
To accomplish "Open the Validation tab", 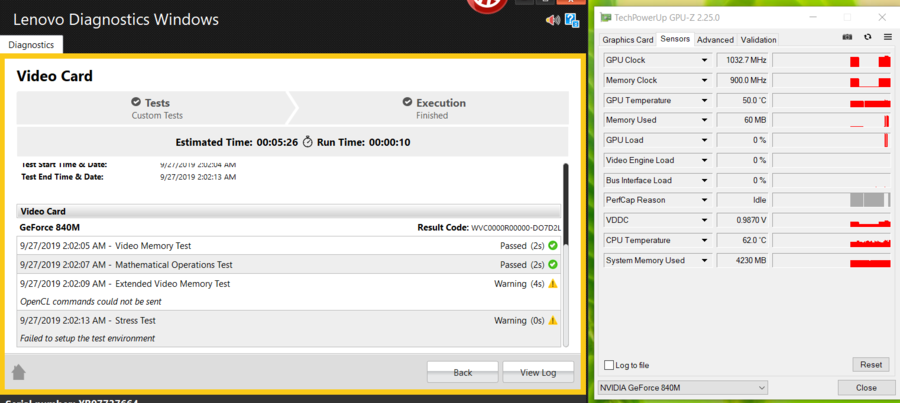I will (758, 40).
